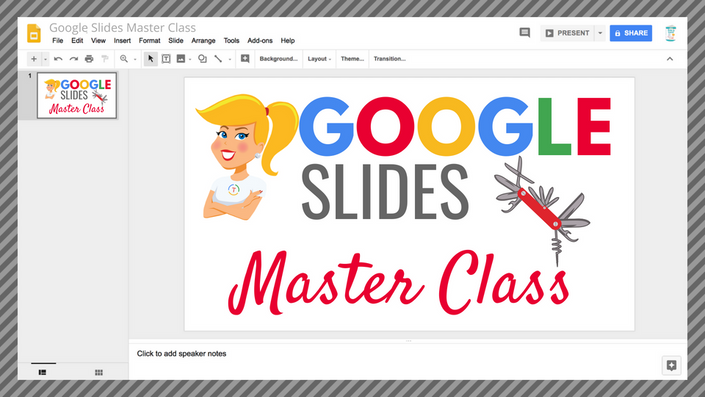Expand the Present dropdown arrow
Image resolution: width=705 pixels, height=397 pixels.
[600, 33]
